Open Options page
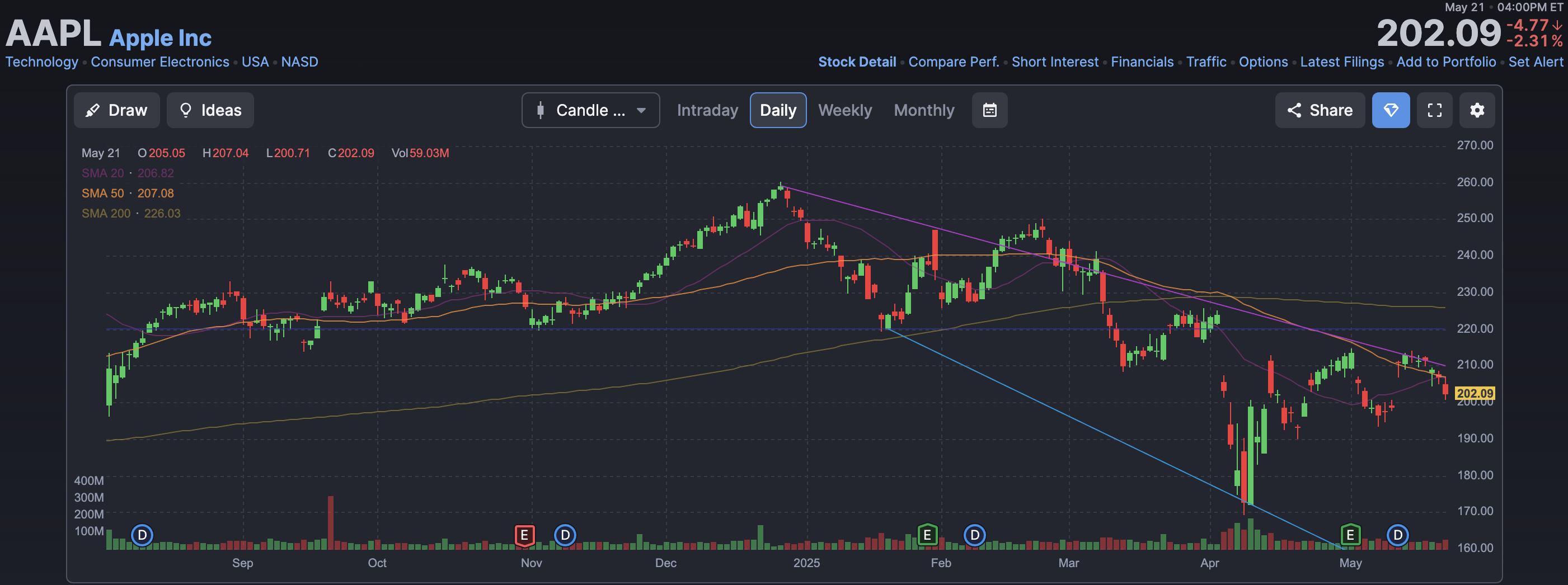 point(1263,62)
